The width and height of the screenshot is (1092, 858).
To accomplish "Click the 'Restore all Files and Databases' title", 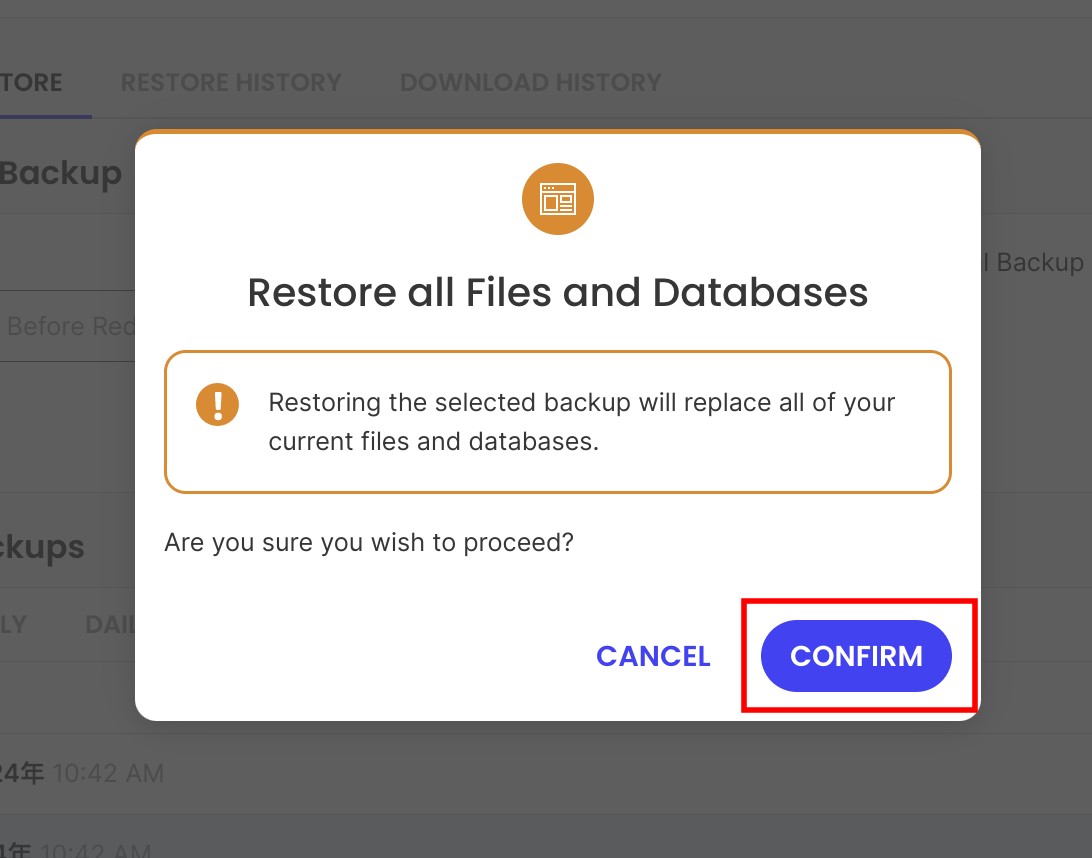I will click(x=557, y=293).
